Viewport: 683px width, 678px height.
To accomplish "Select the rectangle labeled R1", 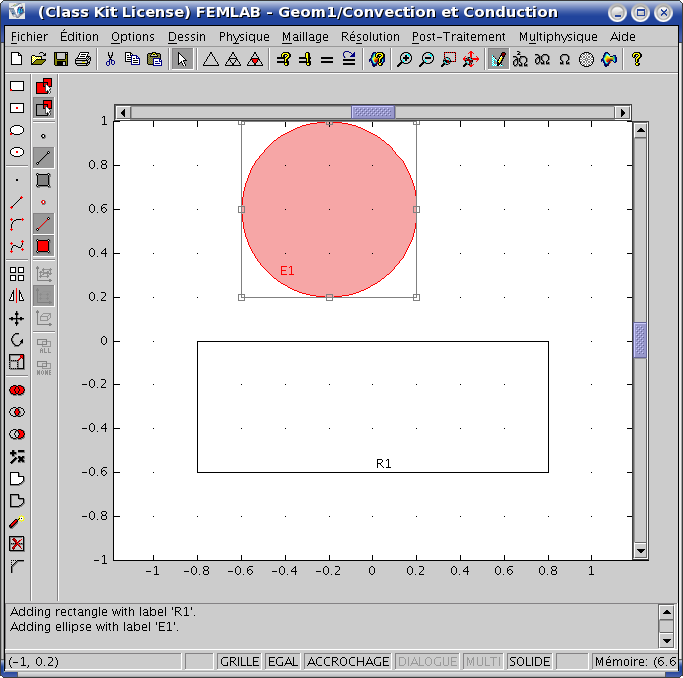I will tap(372, 471).
